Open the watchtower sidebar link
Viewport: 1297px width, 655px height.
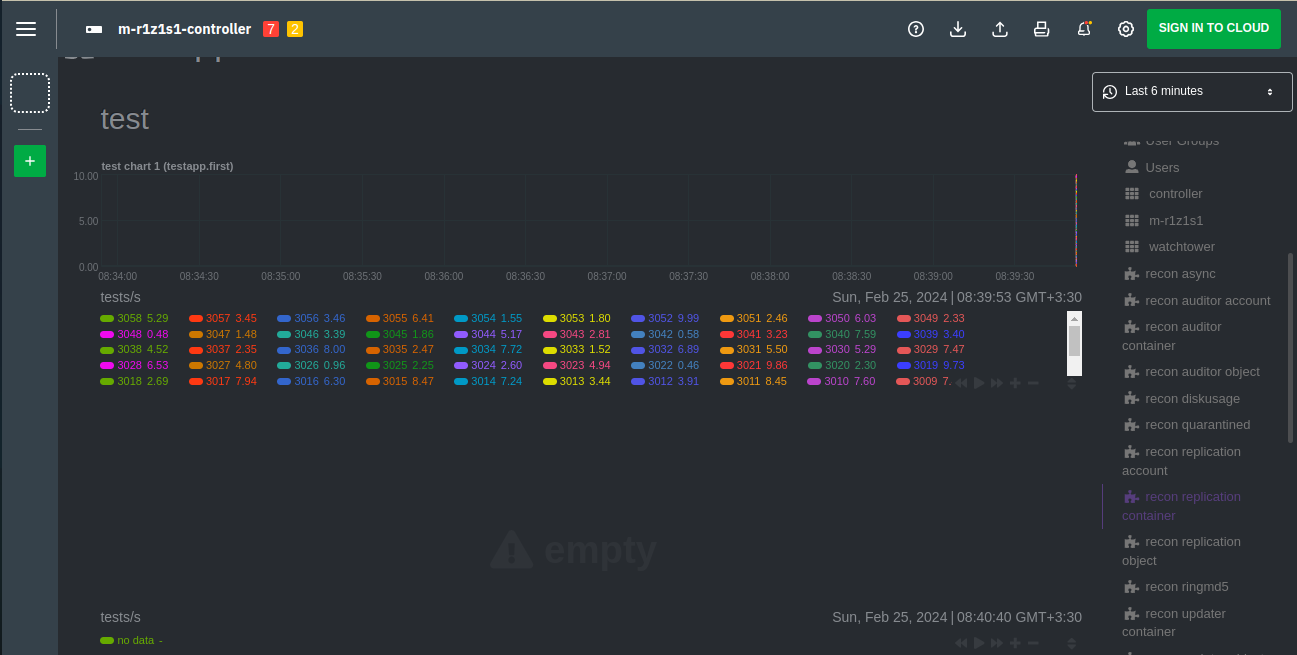click(1181, 246)
